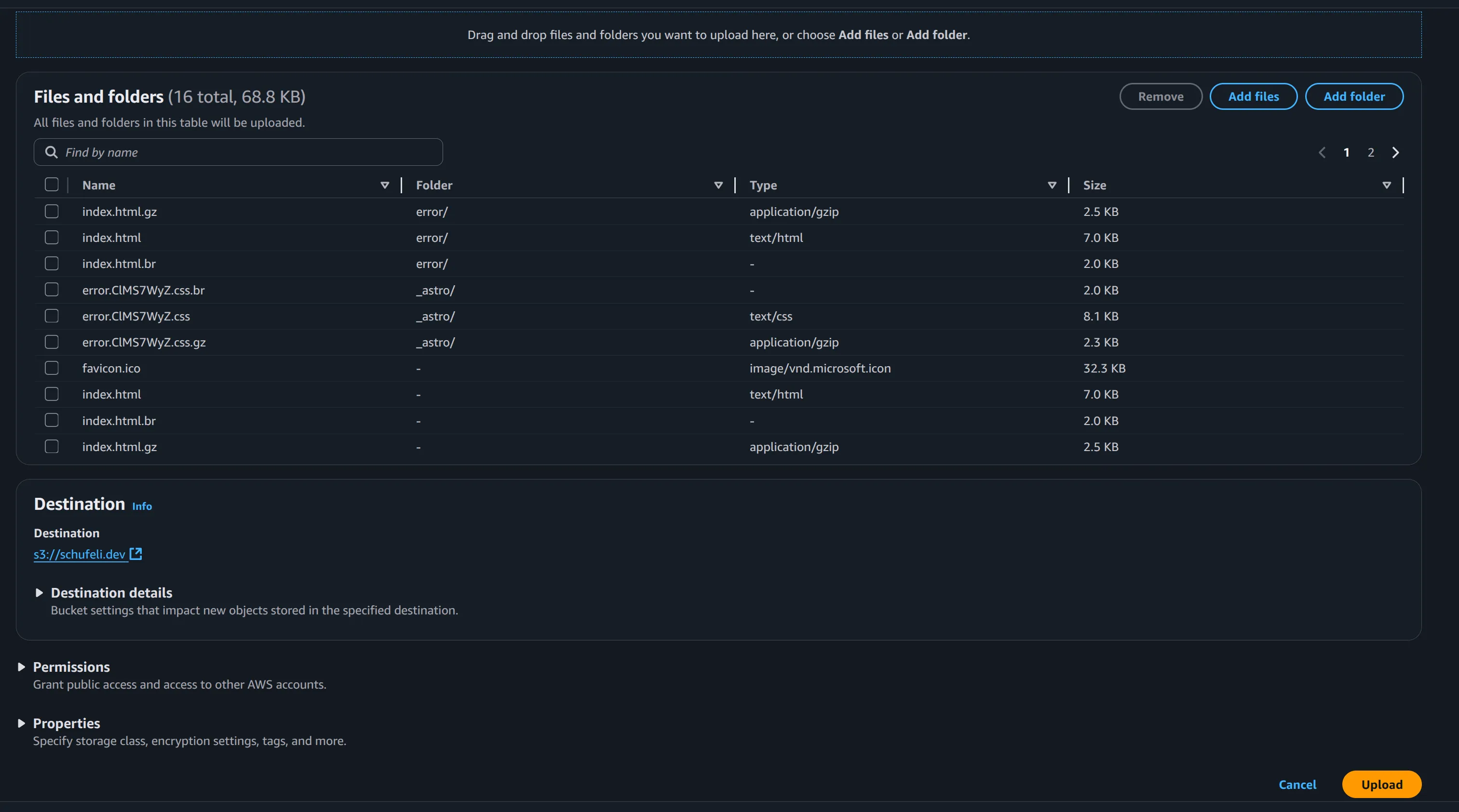The width and height of the screenshot is (1459, 812).
Task: Click the search magnifier icon
Action: pos(51,152)
